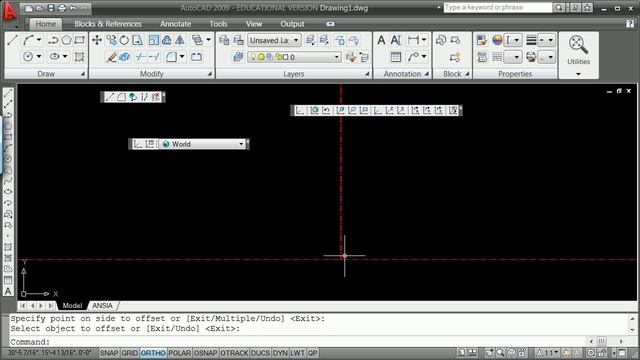This screenshot has width=640, height=360.
Task: Toggle LWT lineweight display
Action: click(298, 353)
